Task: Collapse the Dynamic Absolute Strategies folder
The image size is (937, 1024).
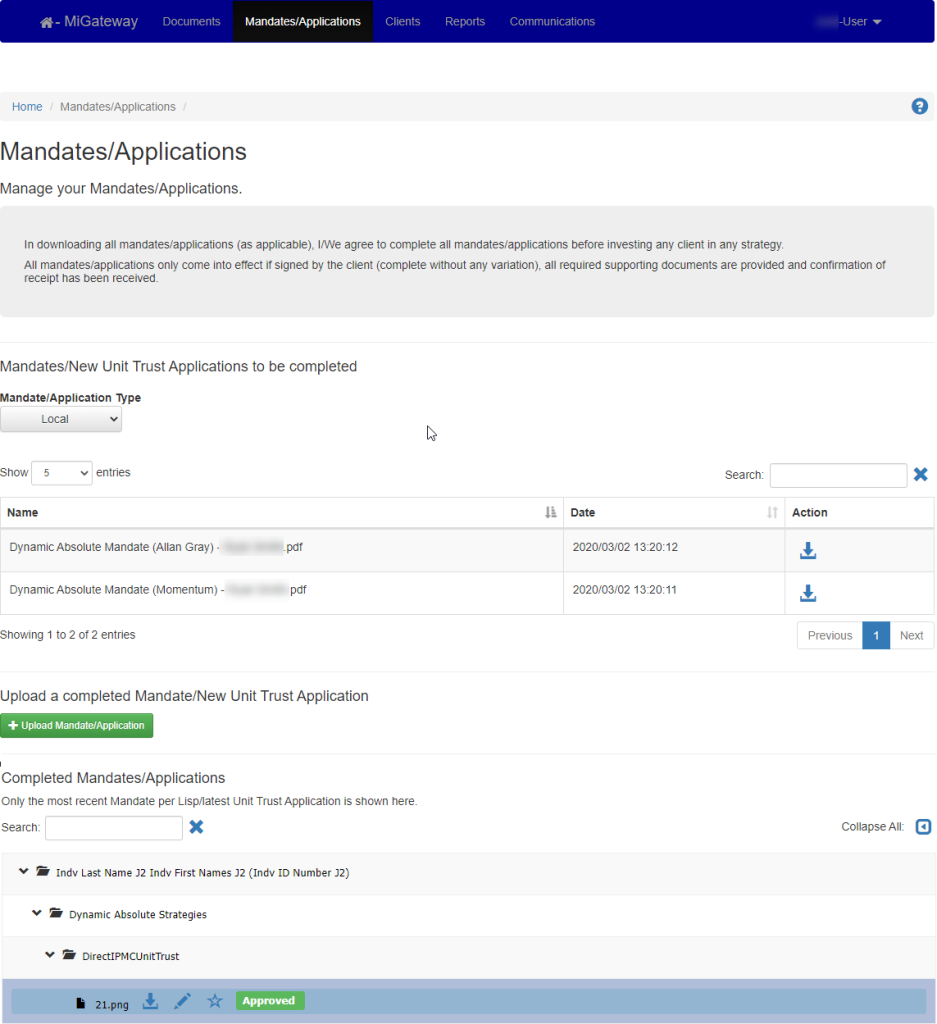Action: (x=37, y=913)
